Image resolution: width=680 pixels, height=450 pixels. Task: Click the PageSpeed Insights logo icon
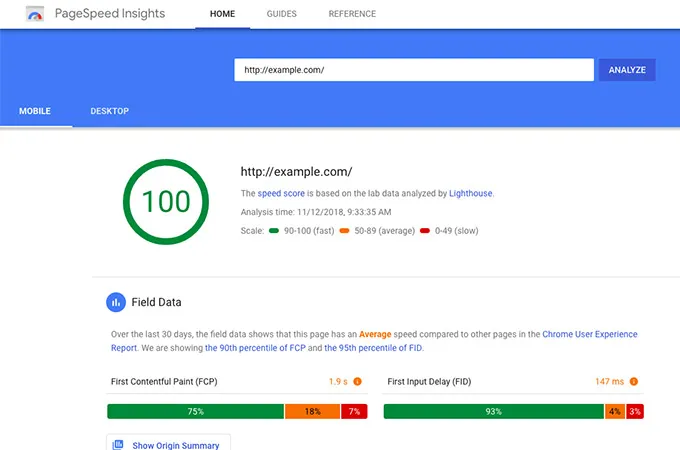(x=35, y=15)
